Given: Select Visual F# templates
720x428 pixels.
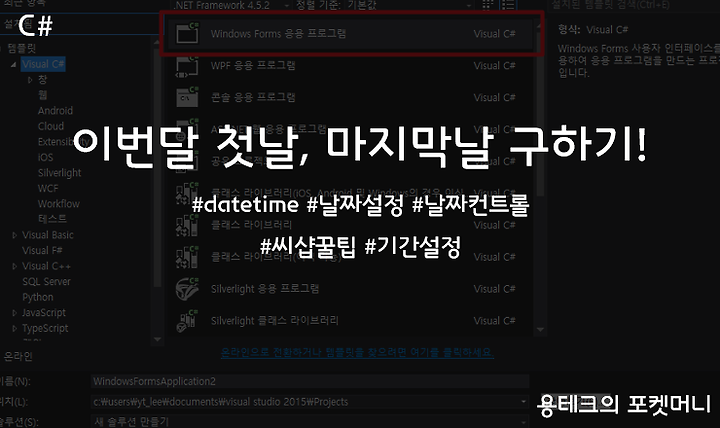Looking at the screenshot, I should click(42, 251).
